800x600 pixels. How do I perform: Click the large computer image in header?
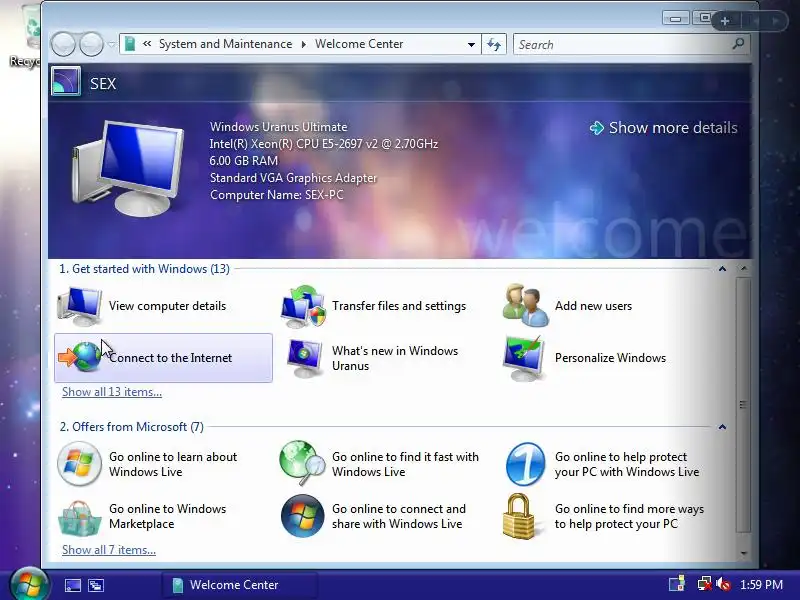tap(128, 167)
